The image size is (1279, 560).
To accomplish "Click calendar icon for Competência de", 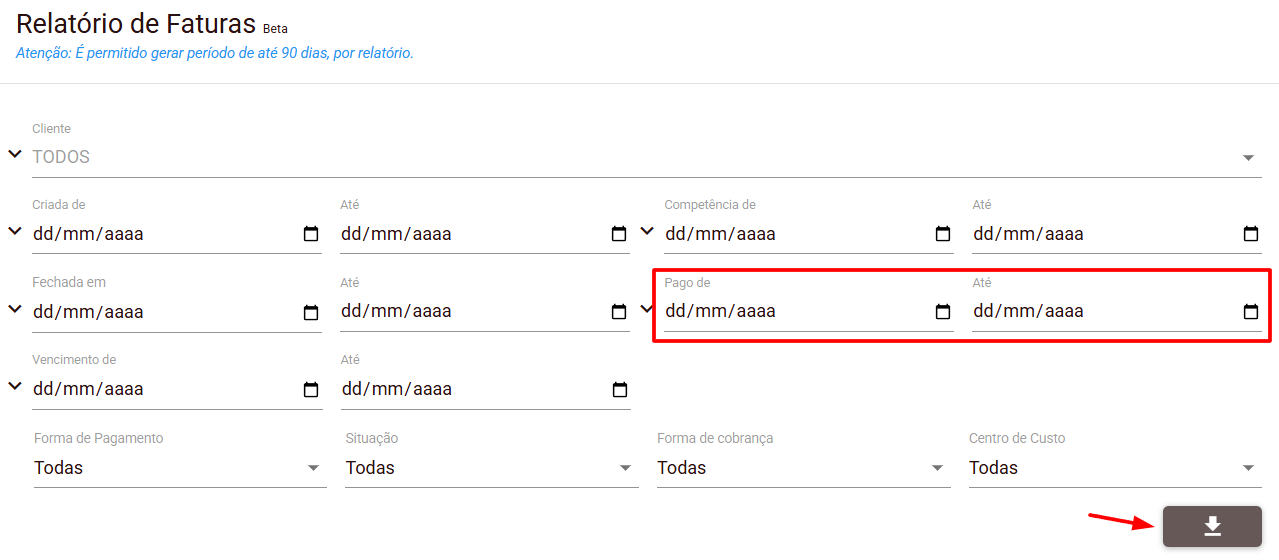I will pyautogui.click(x=943, y=234).
